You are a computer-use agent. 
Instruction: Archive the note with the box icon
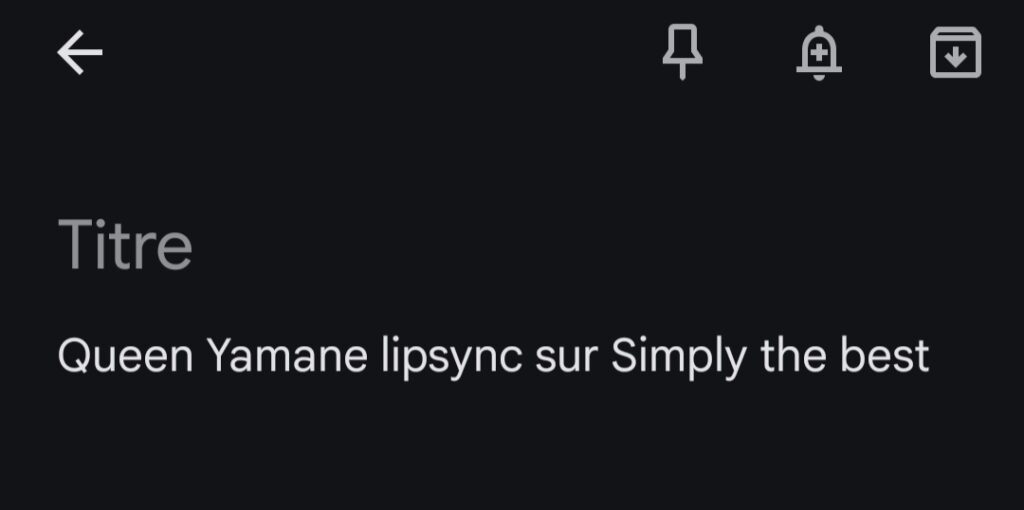click(x=955, y=52)
